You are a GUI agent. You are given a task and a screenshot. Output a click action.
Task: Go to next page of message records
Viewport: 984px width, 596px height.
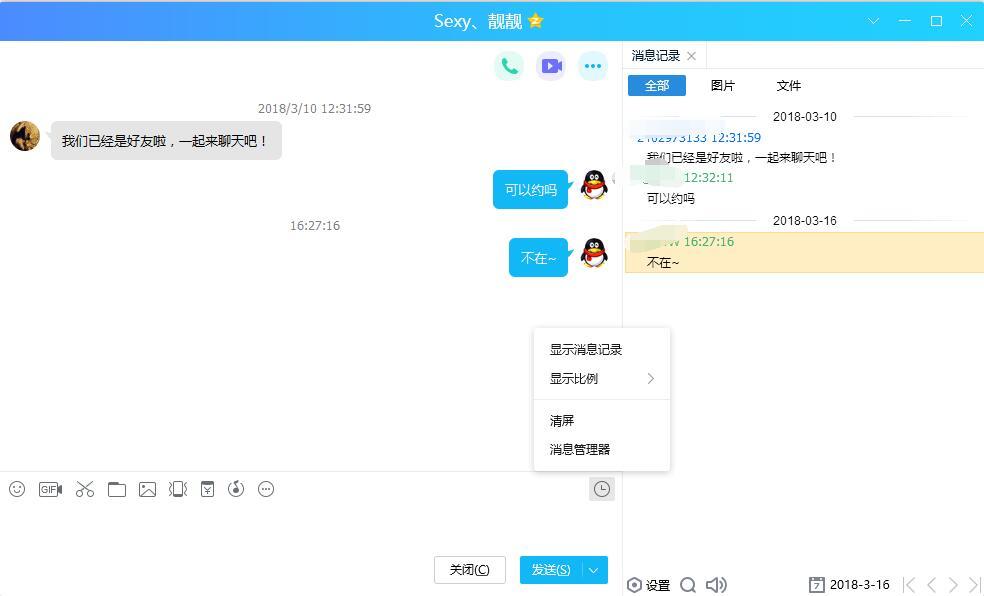coord(953,585)
